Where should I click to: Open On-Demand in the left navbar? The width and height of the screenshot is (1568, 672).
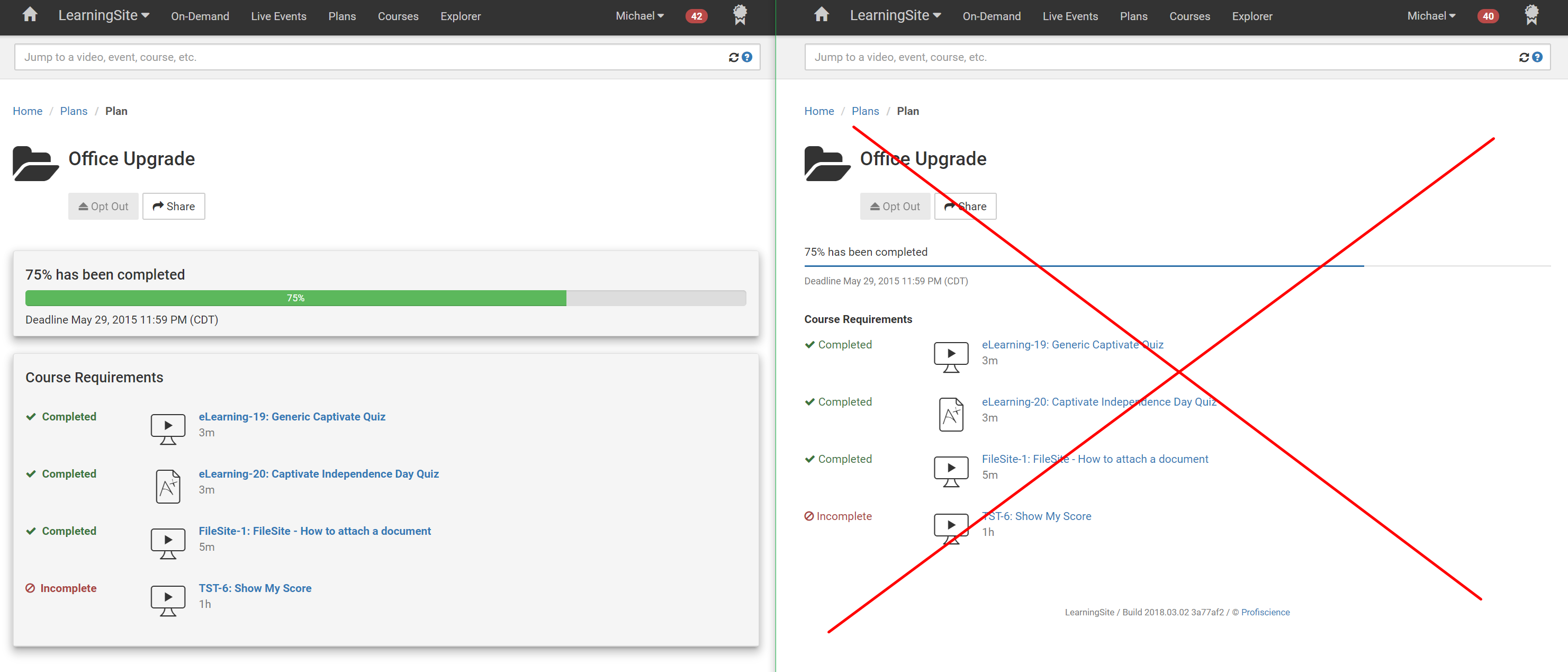pos(200,16)
